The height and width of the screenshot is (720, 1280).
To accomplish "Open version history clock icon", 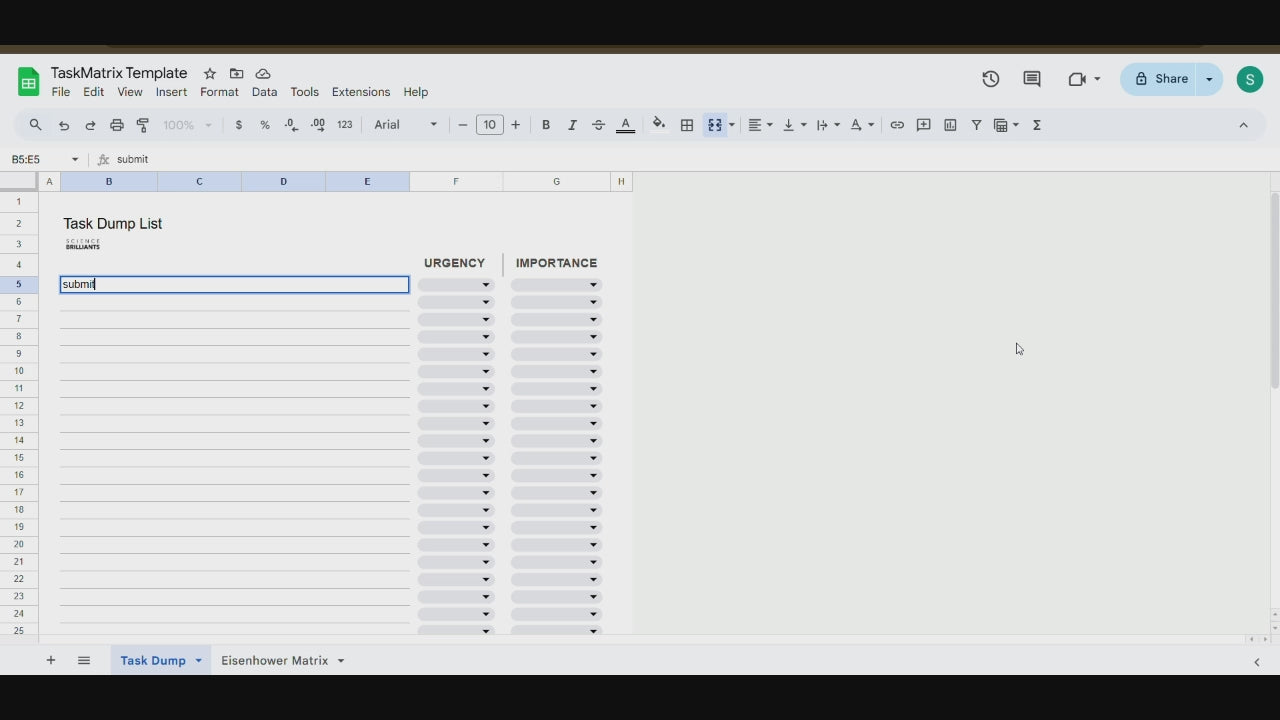I will pyautogui.click(x=990, y=79).
